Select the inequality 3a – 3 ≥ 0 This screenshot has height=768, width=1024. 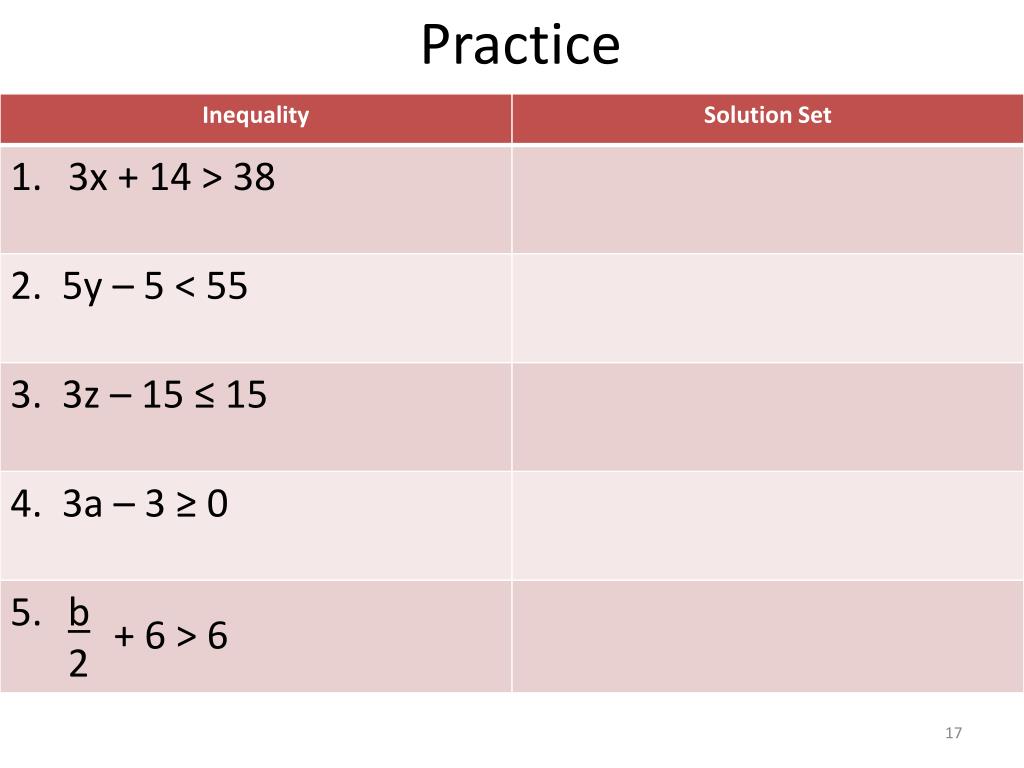click(x=145, y=505)
